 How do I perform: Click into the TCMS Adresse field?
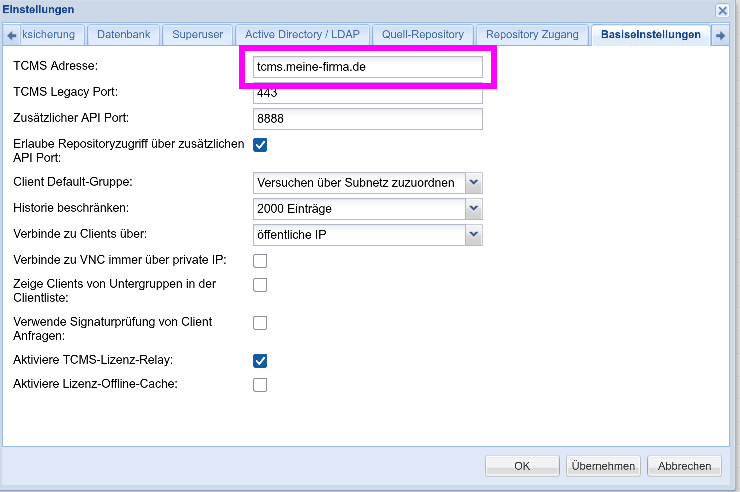(368, 67)
